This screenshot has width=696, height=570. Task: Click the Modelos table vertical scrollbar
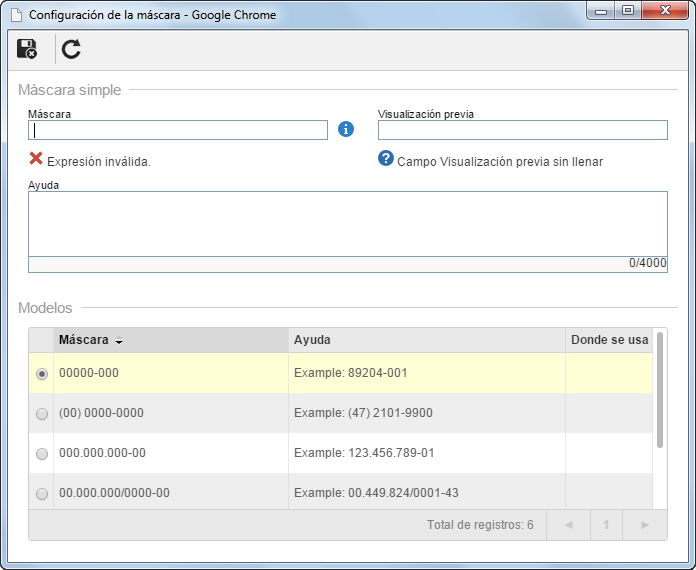pyautogui.click(x=660, y=390)
